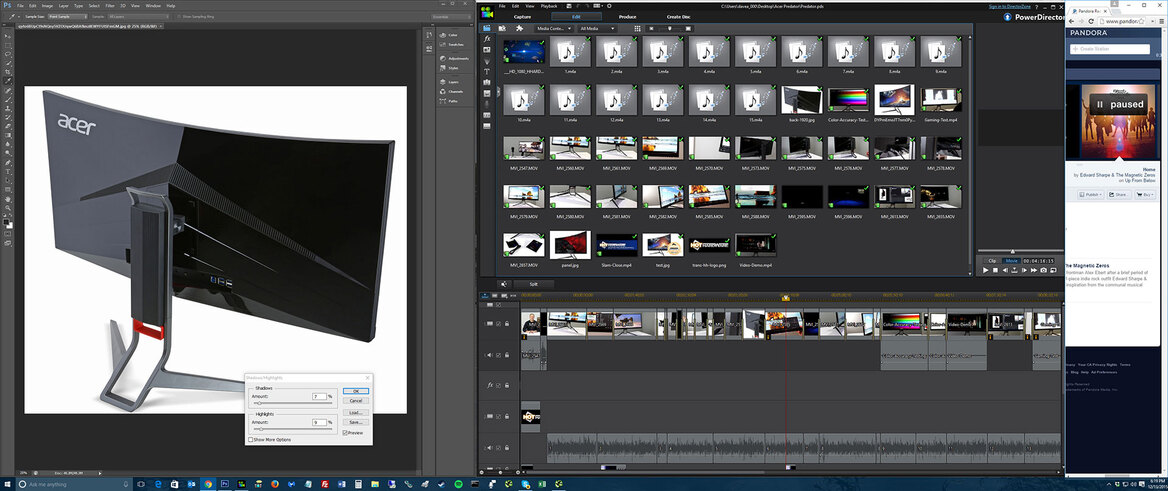Play the PowerDirector preview
The image size is (1168, 491).
[x=986, y=270]
